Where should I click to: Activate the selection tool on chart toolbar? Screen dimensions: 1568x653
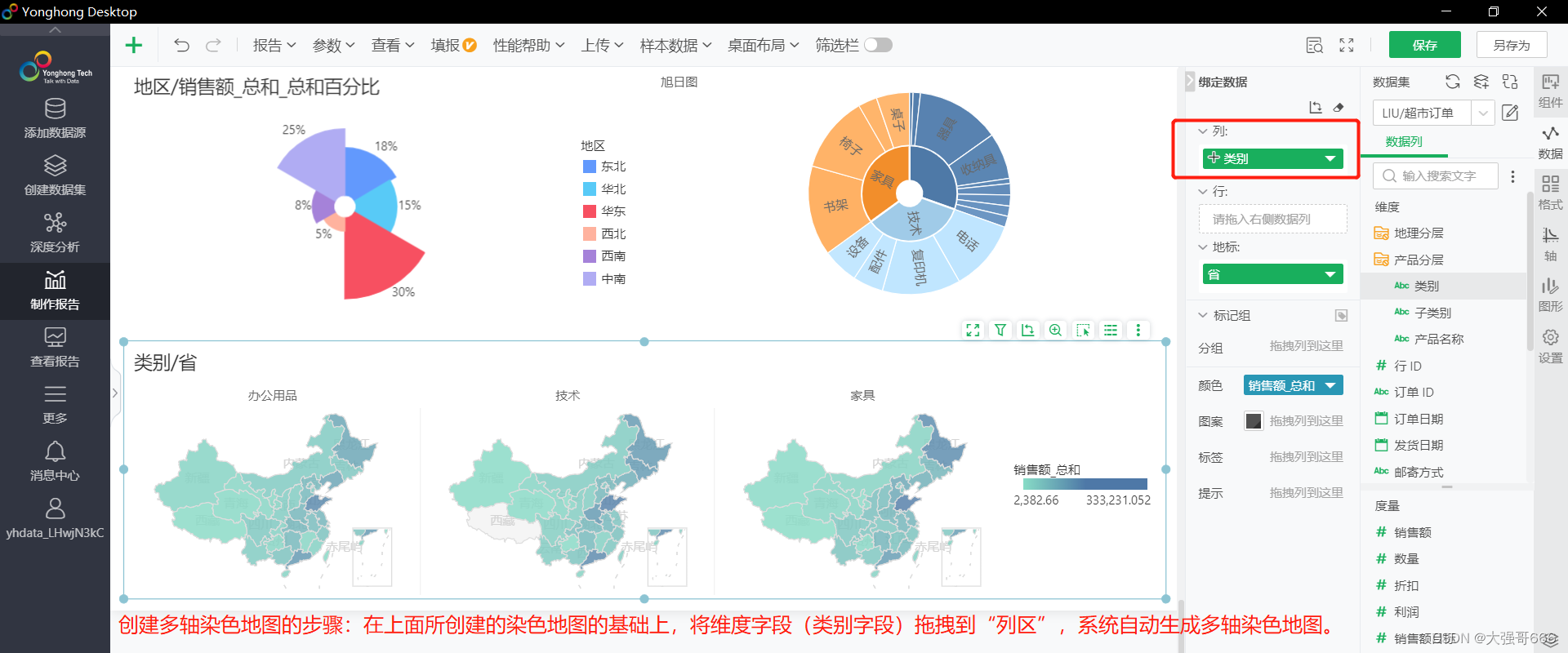pyautogui.click(x=1084, y=330)
